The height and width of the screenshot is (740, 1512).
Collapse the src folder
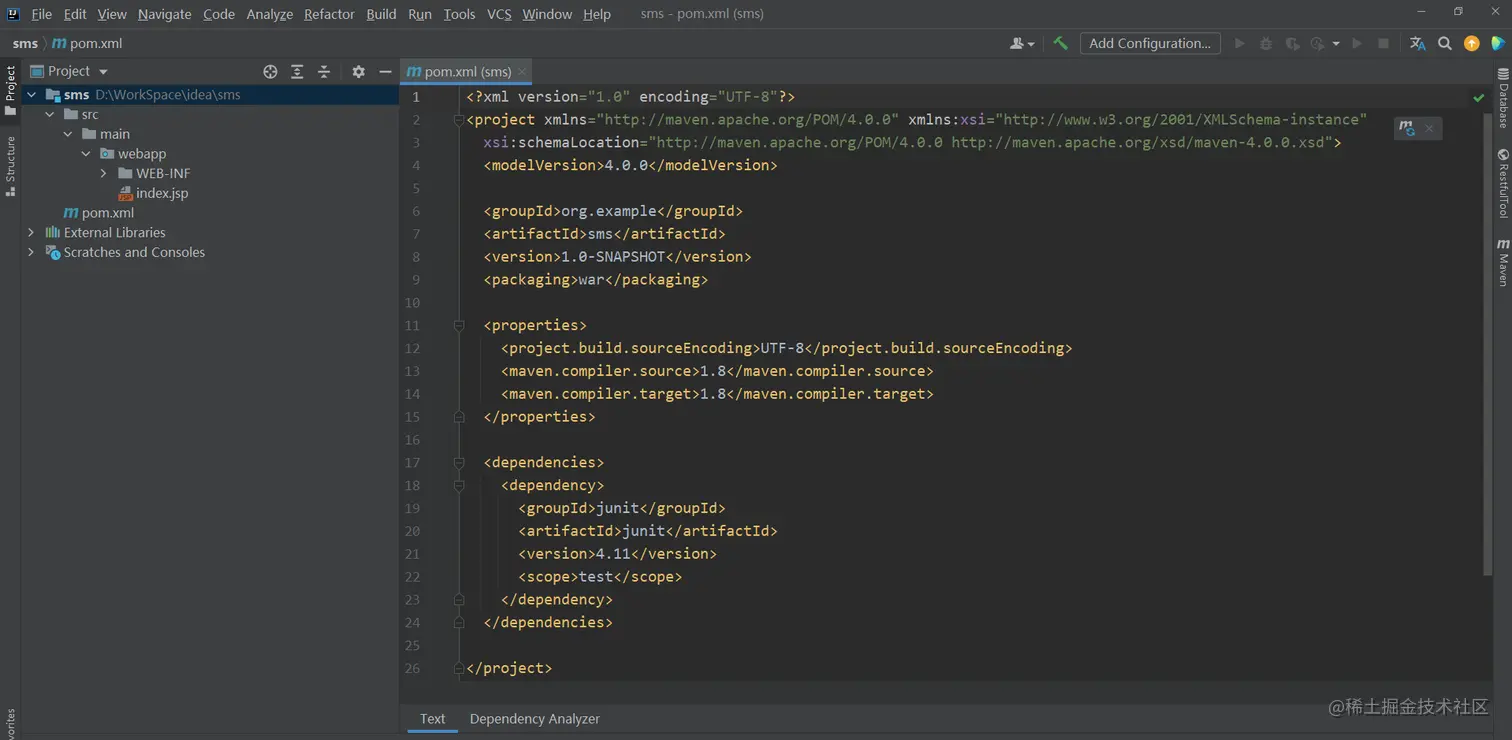pyautogui.click(x=50, y=114)
